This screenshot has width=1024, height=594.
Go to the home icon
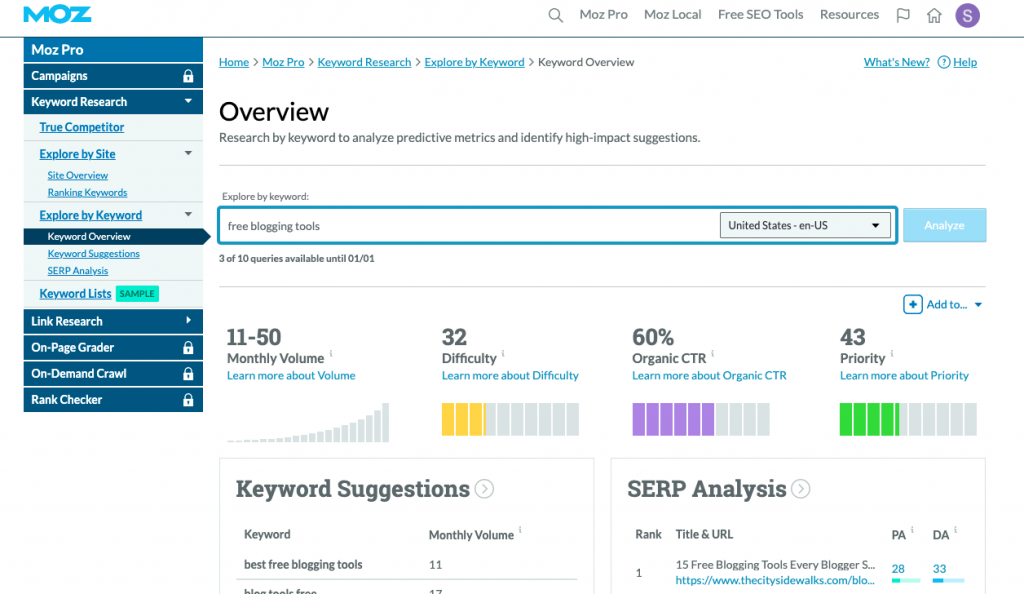click(x=935, y=15)
